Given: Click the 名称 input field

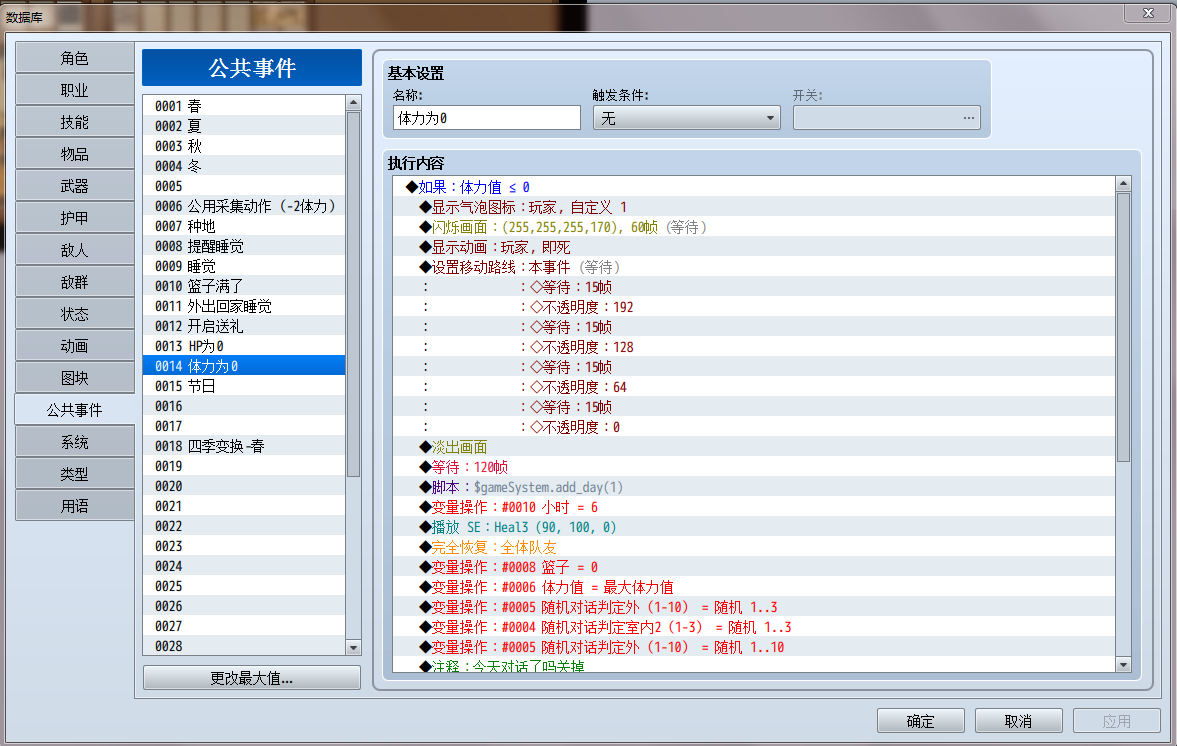Looking at the screenshot, I should (x=486, y=118).
